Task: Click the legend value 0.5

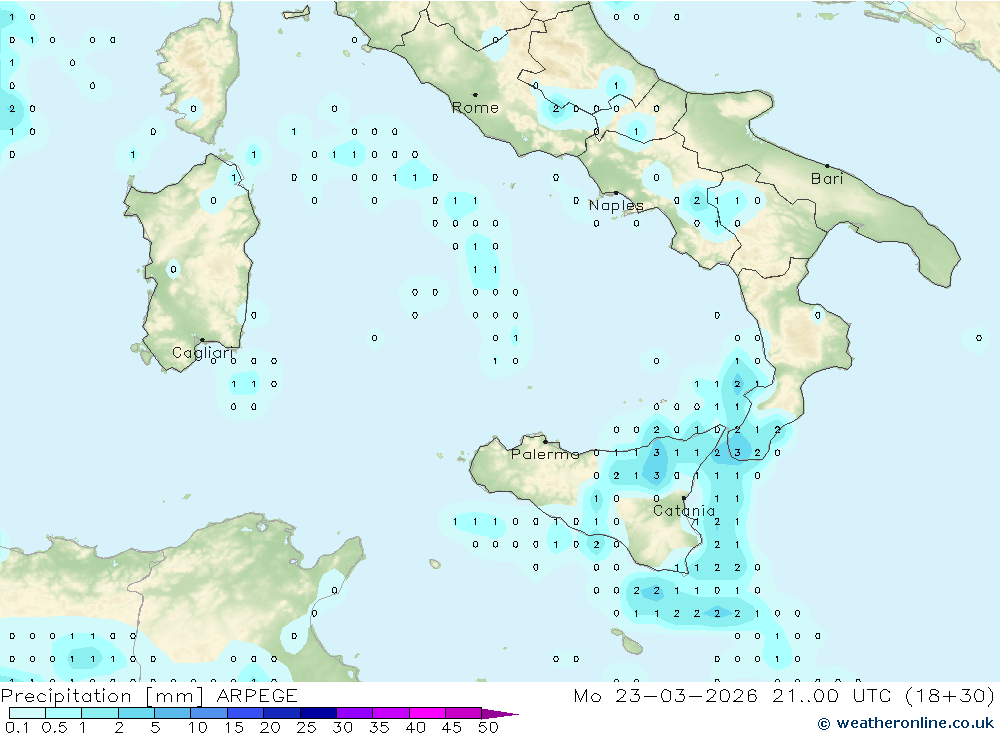Action: tap(54, 727)
